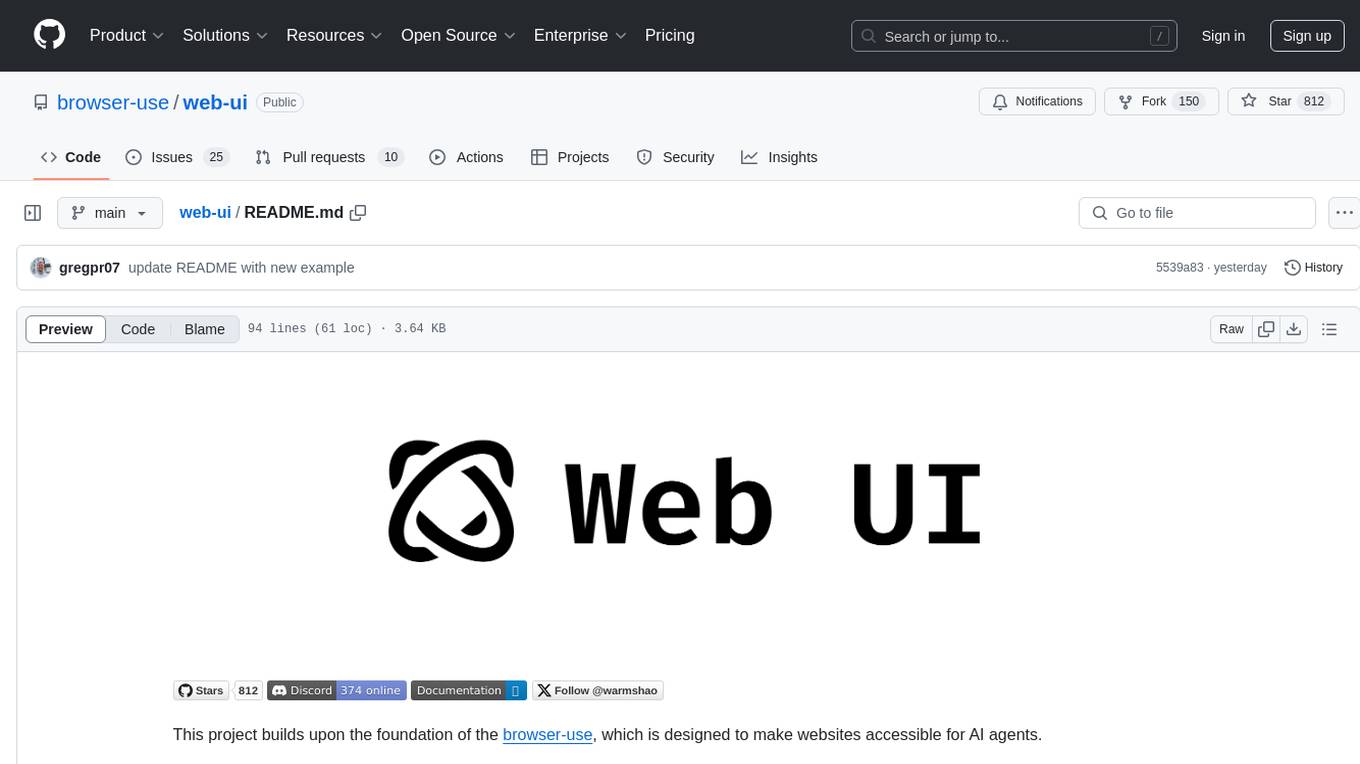
Task: Switch to Blame view
Action: [x=204, y=329]
